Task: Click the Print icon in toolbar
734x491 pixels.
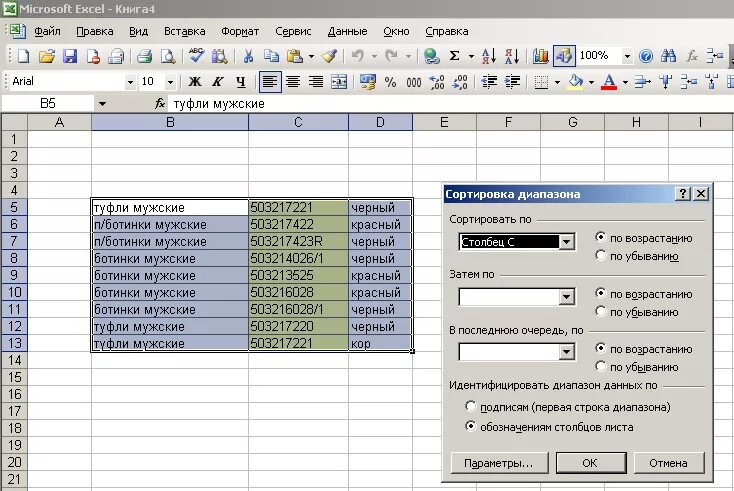Action: click(x=145, y=56)
